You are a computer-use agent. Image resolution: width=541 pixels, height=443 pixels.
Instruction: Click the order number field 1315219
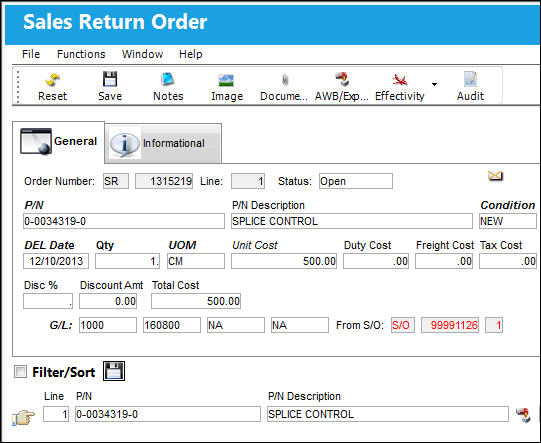click(x=164, y=181)
